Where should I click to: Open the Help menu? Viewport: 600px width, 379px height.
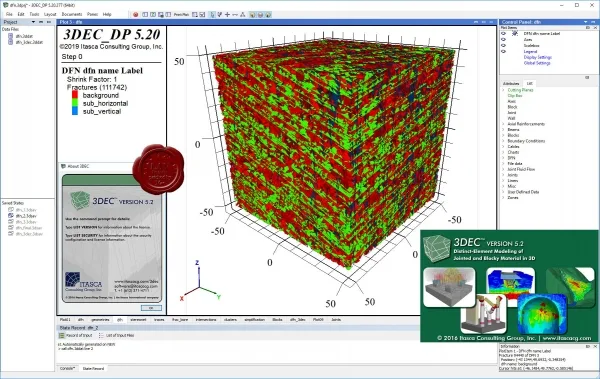pos(107,14)
